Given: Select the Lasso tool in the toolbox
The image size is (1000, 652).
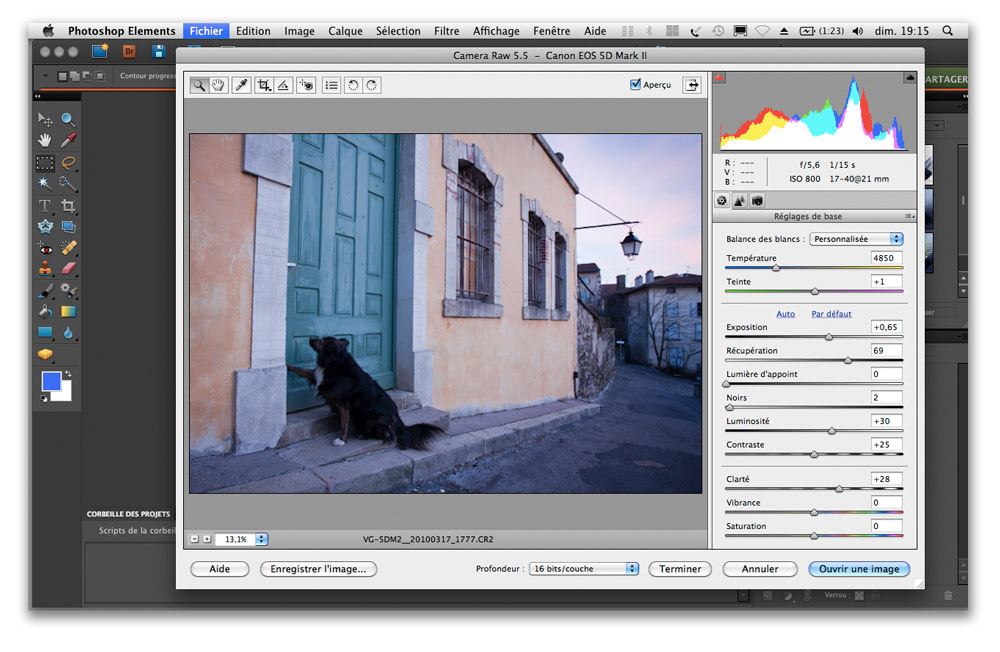Looking at the screenshot, I should click(68, 163).
